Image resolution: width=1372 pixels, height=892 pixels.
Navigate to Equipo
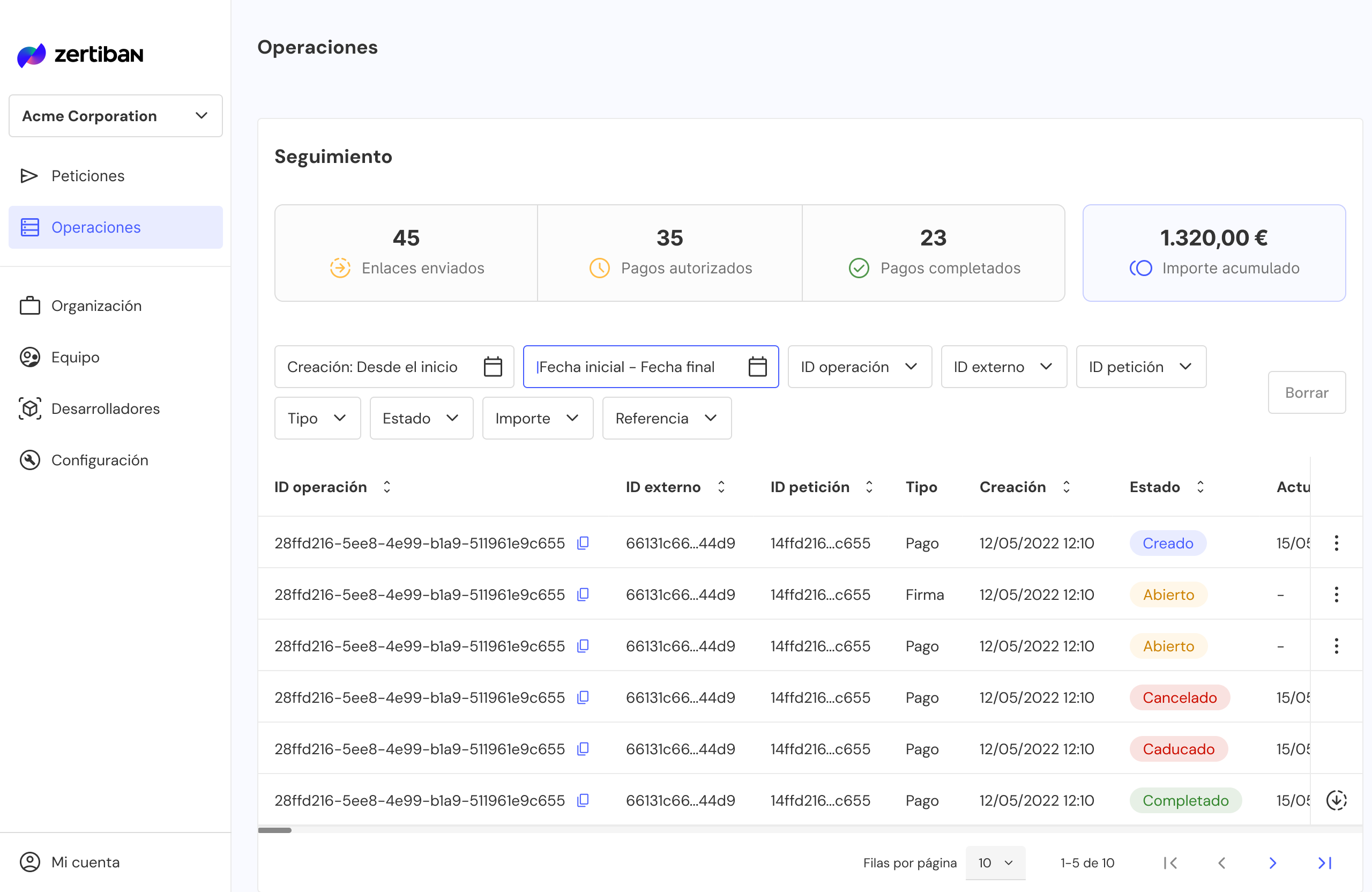pos(115,357)
